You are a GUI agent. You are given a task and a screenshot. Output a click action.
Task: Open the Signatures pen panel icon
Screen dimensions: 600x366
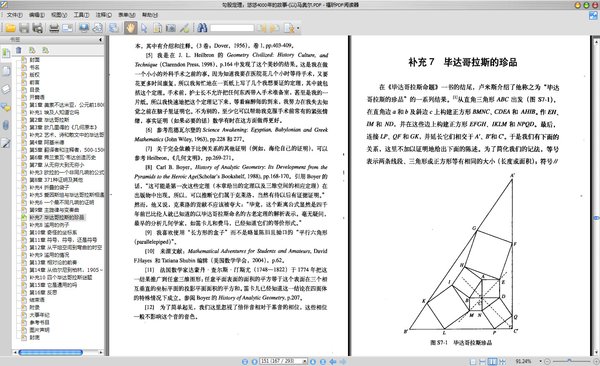(x=6, y=143)
